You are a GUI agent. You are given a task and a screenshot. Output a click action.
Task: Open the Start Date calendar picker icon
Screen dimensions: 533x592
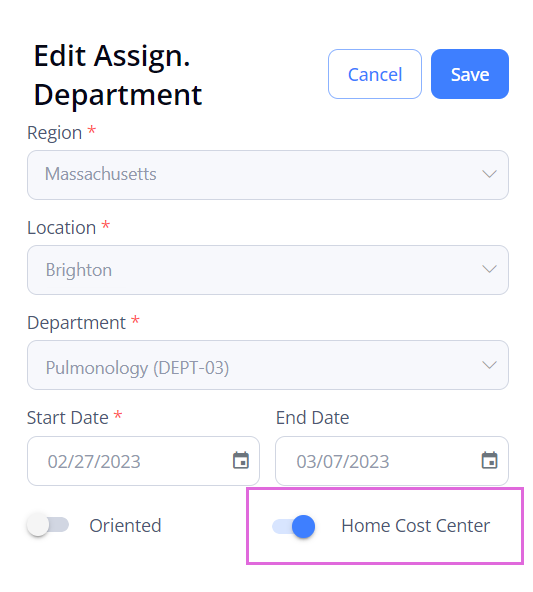pyautogui.click(x=241, y=460)
